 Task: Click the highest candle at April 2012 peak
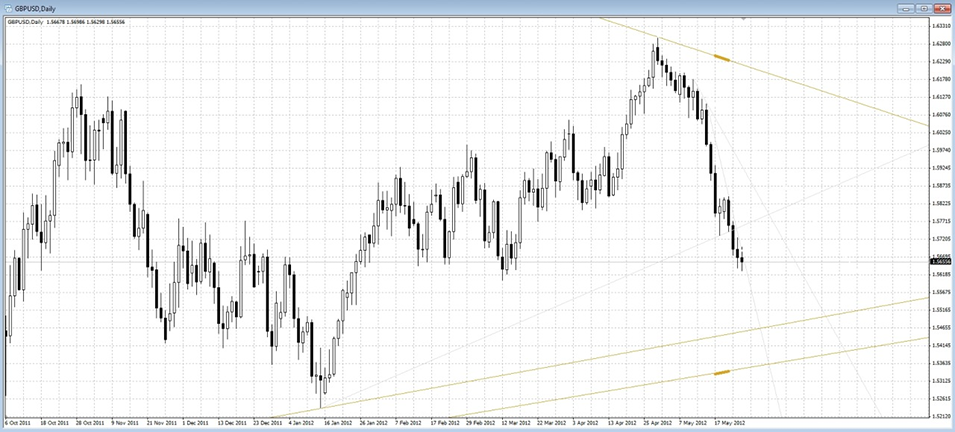657,52
